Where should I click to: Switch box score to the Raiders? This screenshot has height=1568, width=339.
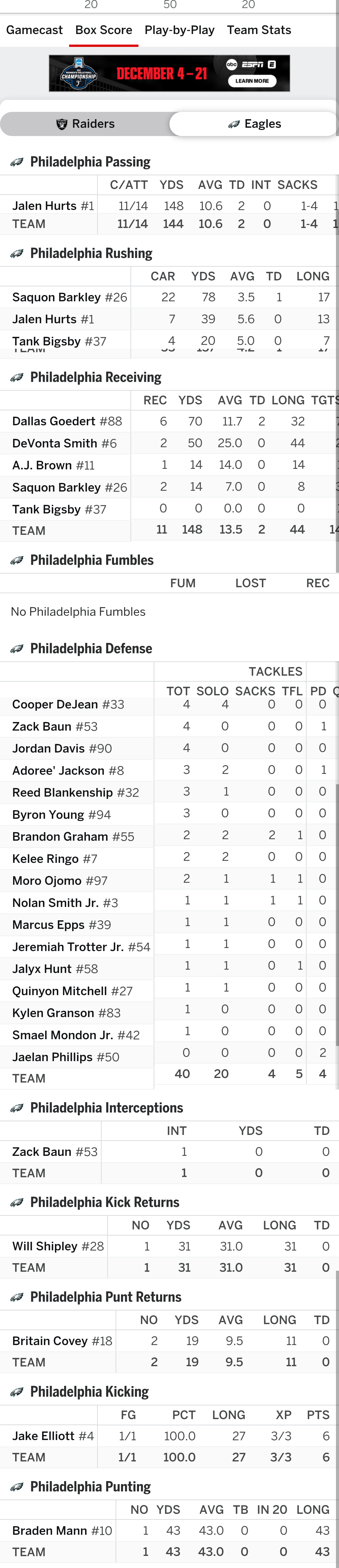pos(85,123)
